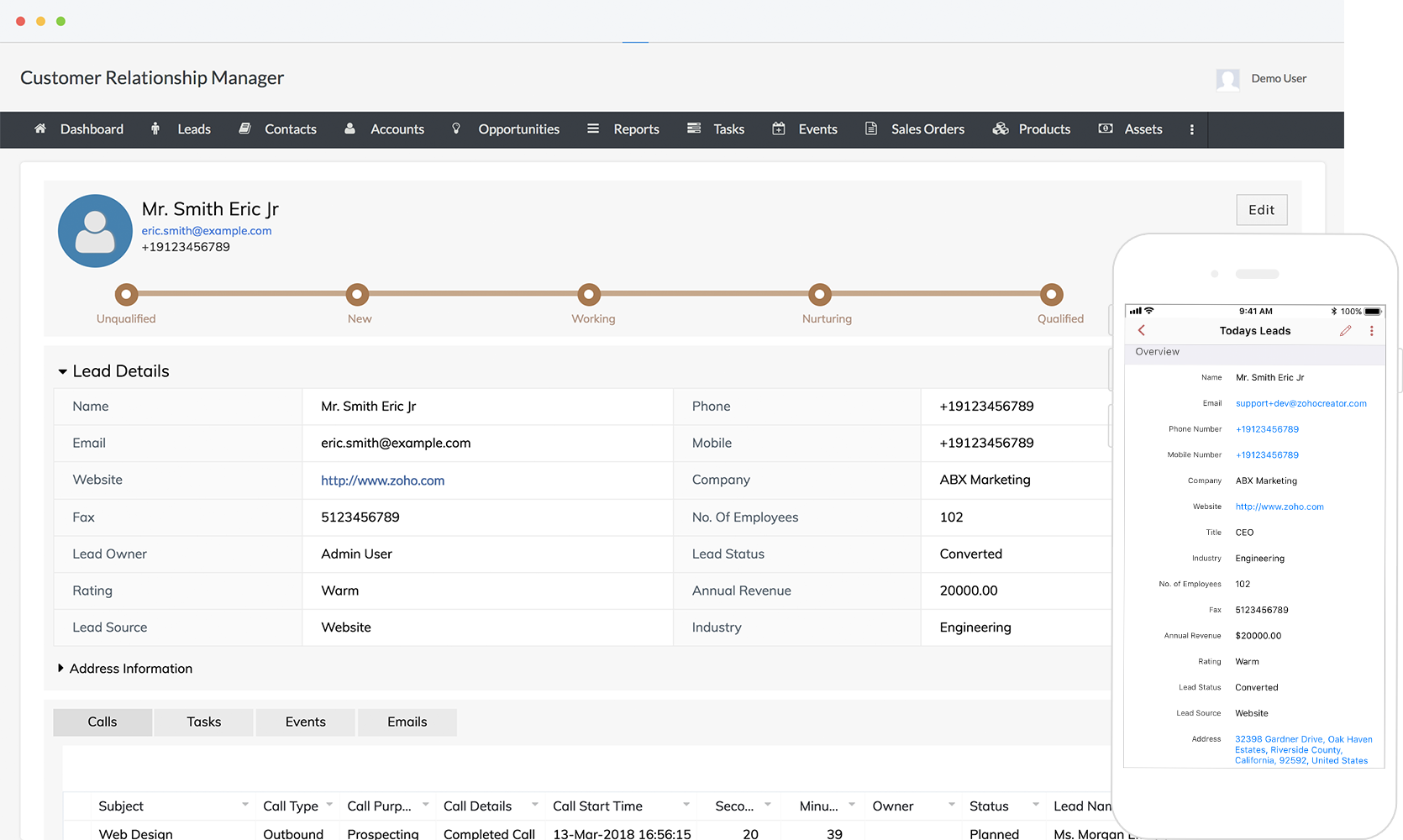Open the Call Start Time column dropdown
Screen dimensions: 1403x840
pos(686,805)
